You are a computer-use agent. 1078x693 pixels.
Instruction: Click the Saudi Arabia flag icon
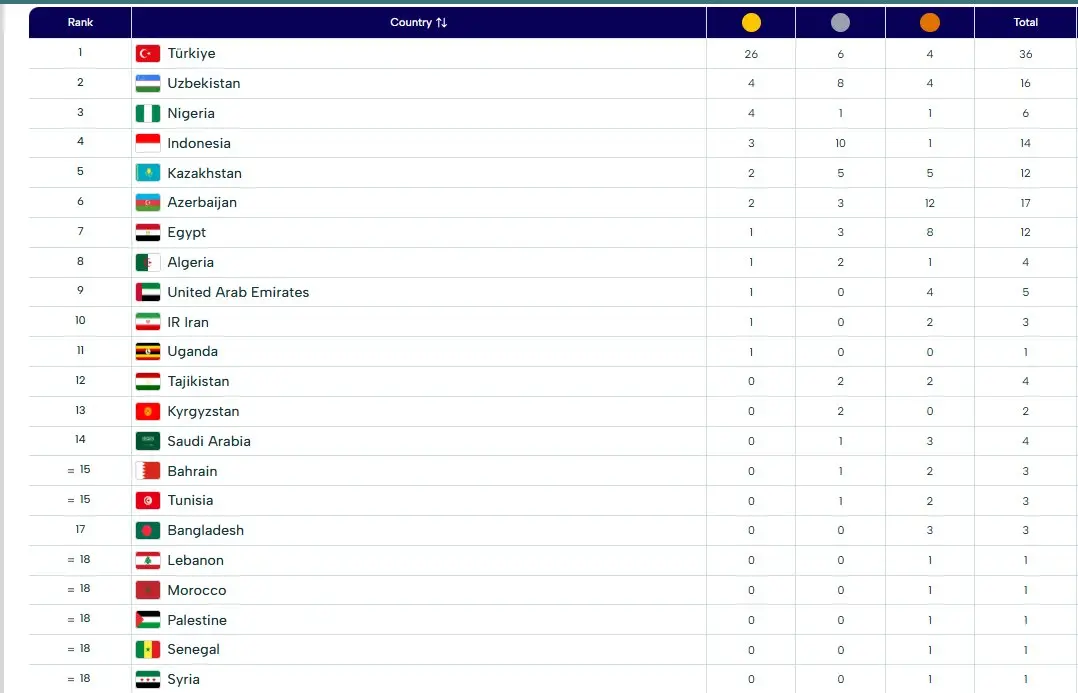pos(148,441)
